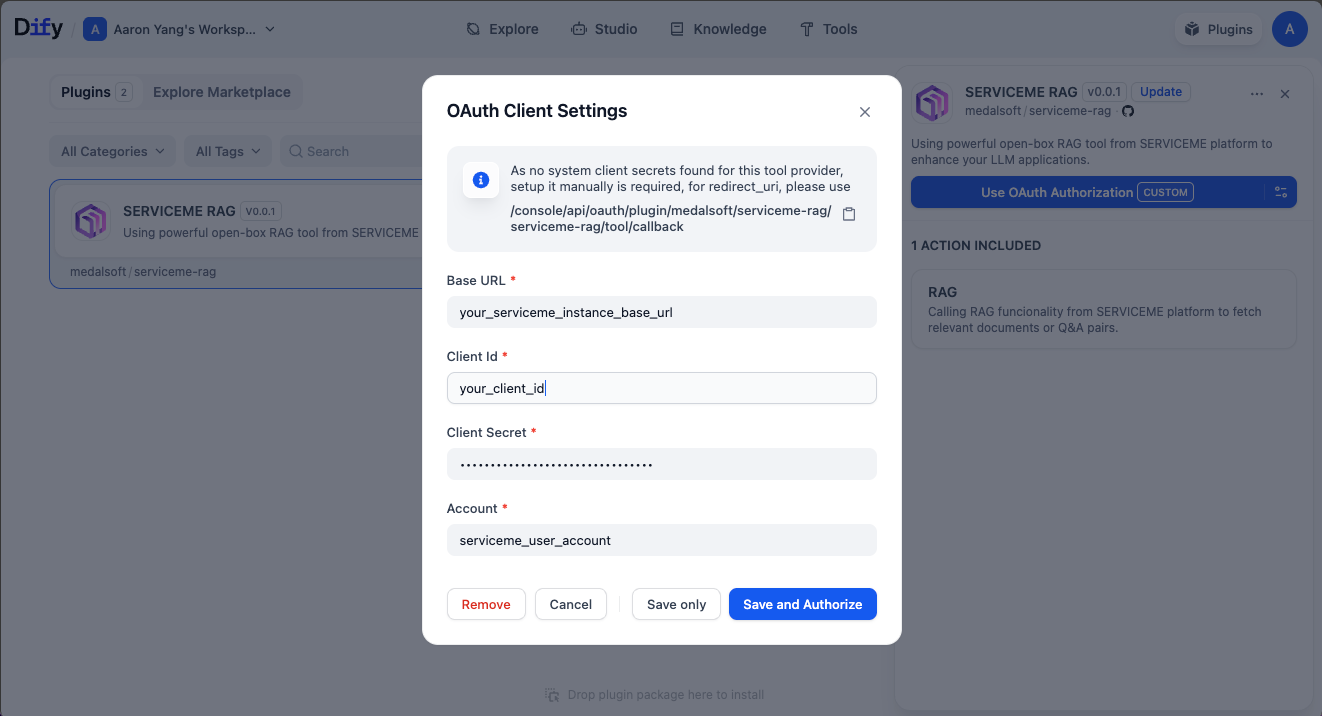Go to the Knowledge navigation item
The image size is (1322, 716).
click(x=718, y=29)
